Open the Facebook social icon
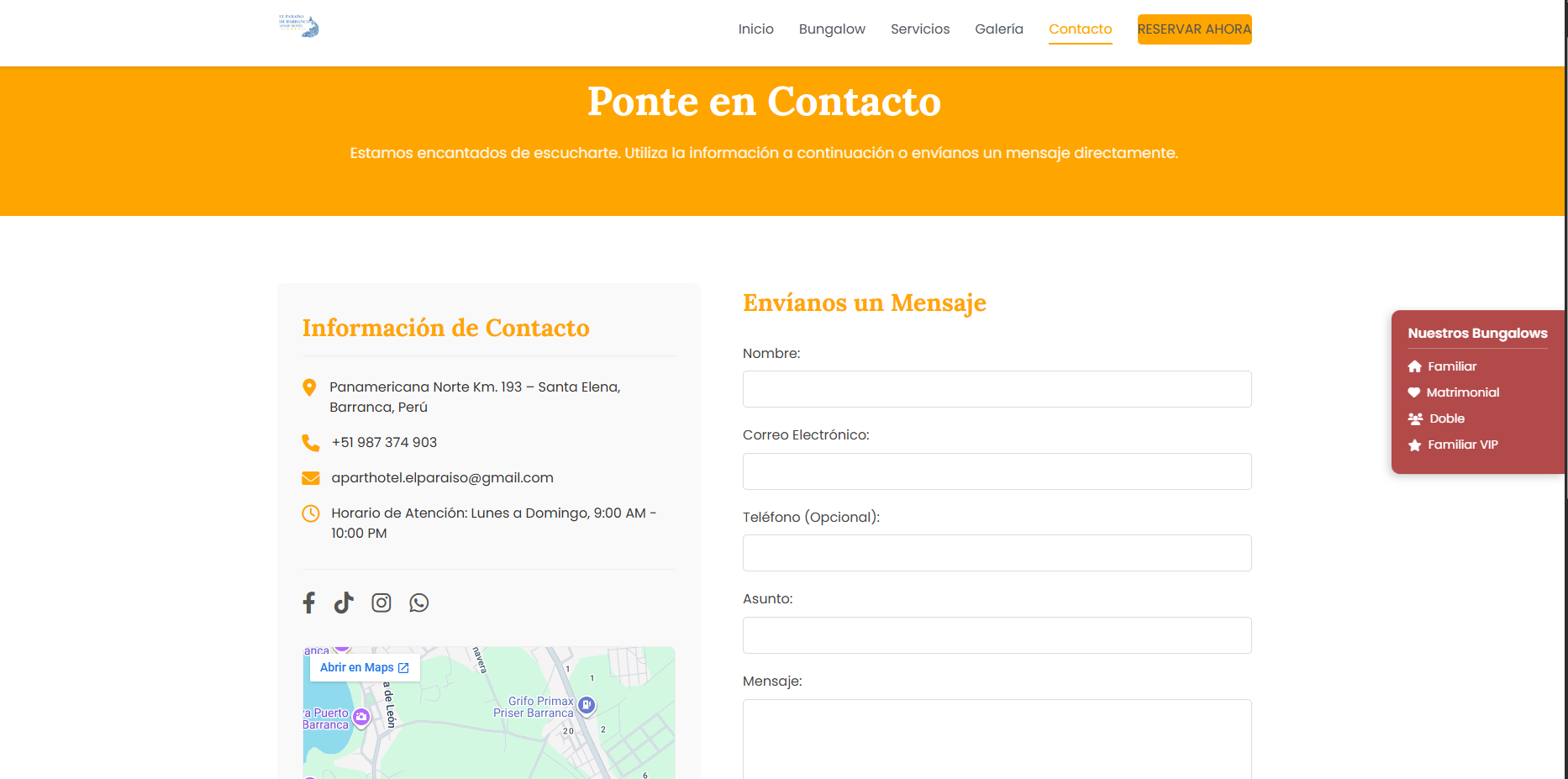 309,603
